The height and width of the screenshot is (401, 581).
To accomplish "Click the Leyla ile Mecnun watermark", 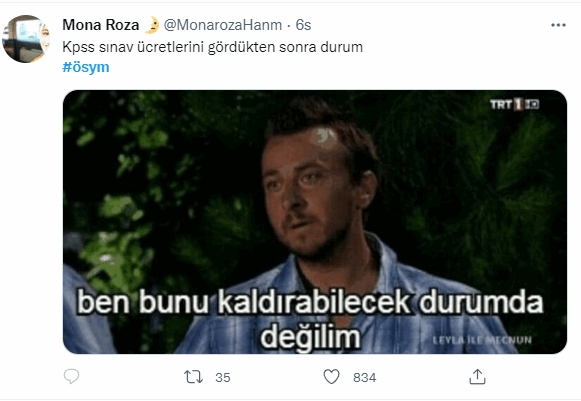I will click(x=482, y=340).
